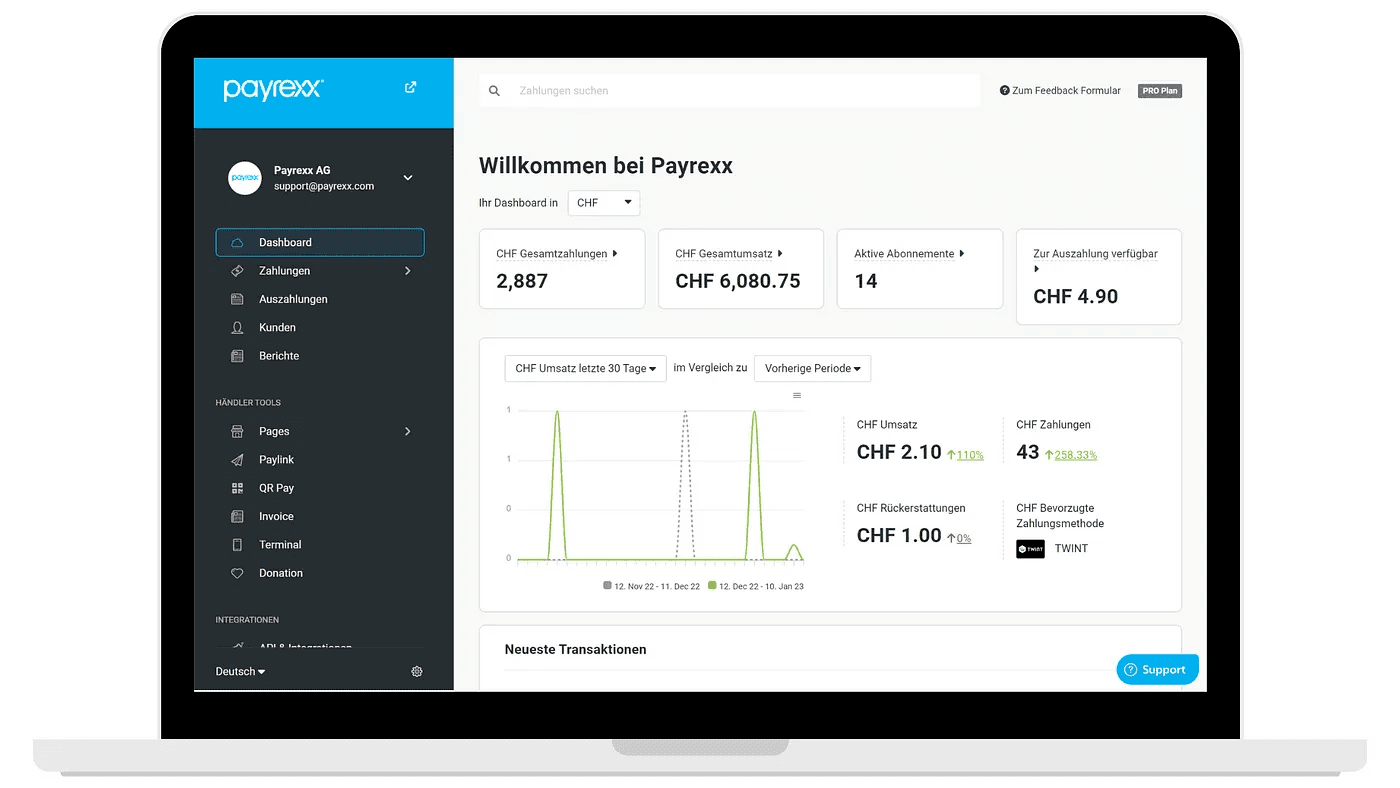1400x788 pixels.
Task: Click the Paylink paper plane icon
Action: [237, 460]
